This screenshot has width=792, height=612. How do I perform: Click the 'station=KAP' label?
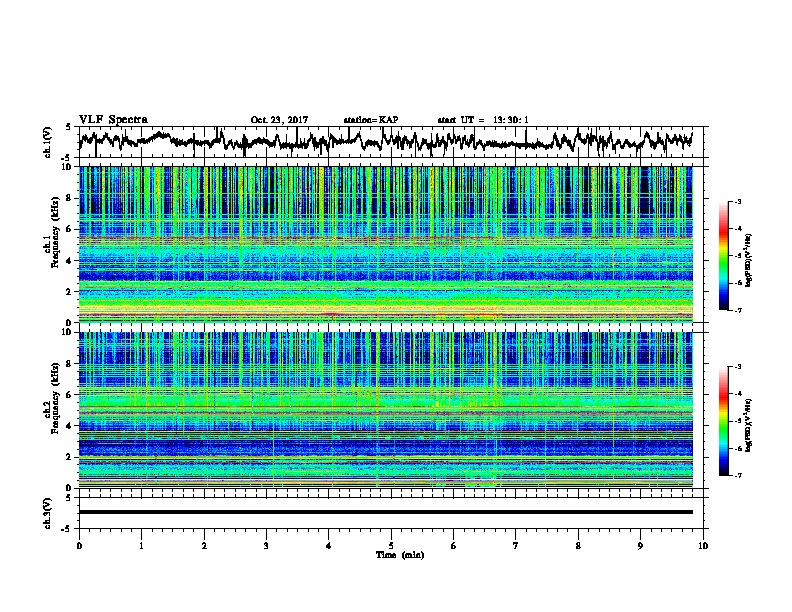371,120
